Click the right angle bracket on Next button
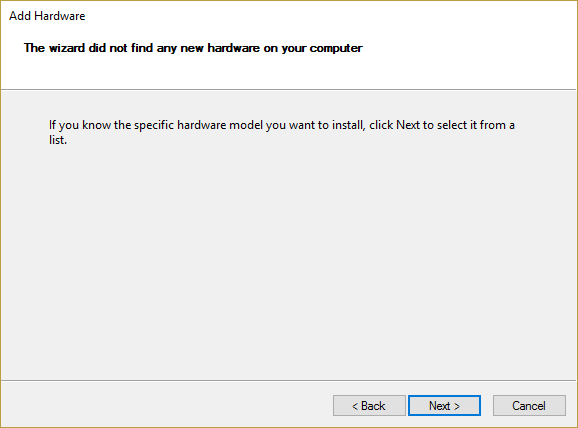Image resolution: width=578 pixels, height=428 pixels. tap(457, 406)
